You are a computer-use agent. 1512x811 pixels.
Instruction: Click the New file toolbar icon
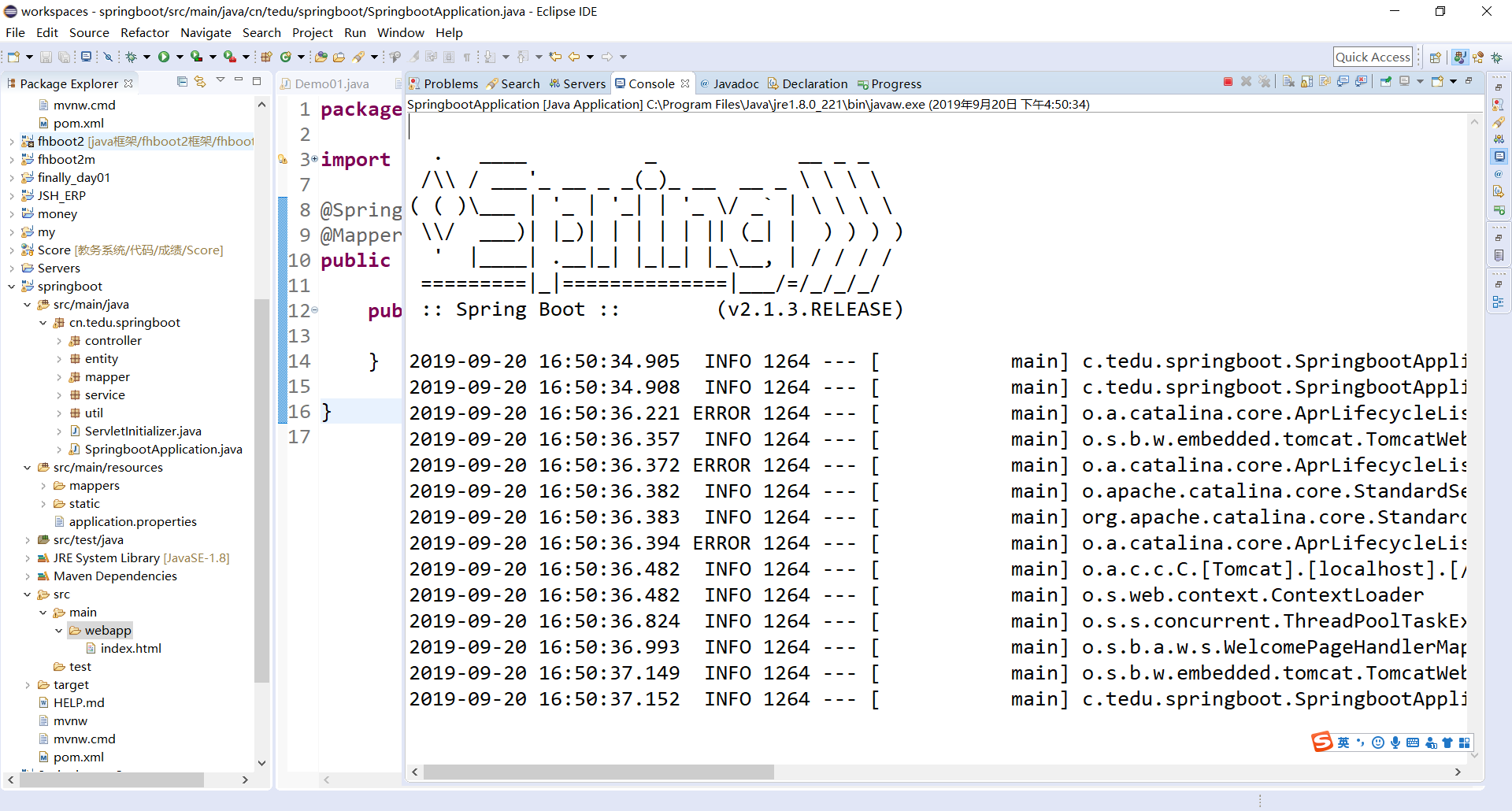tap(13, 57)
